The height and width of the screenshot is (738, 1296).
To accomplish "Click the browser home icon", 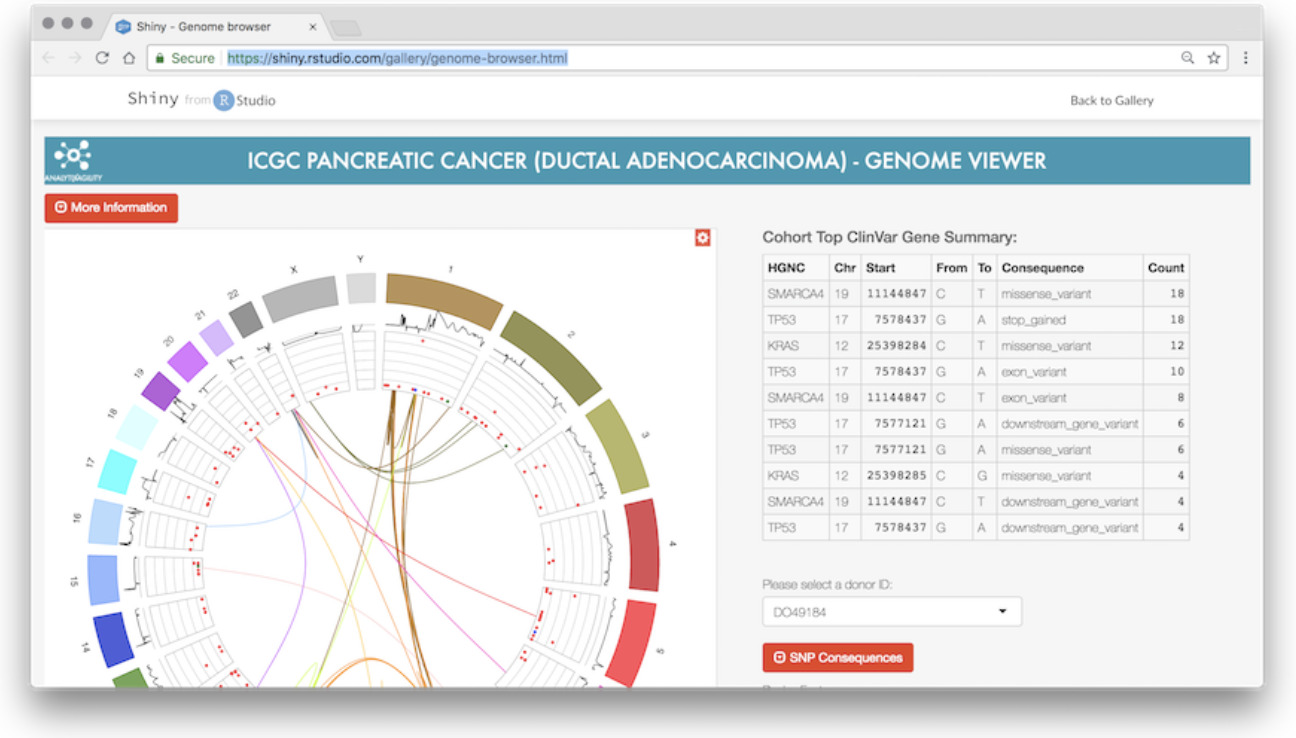I will click(129, 58).
